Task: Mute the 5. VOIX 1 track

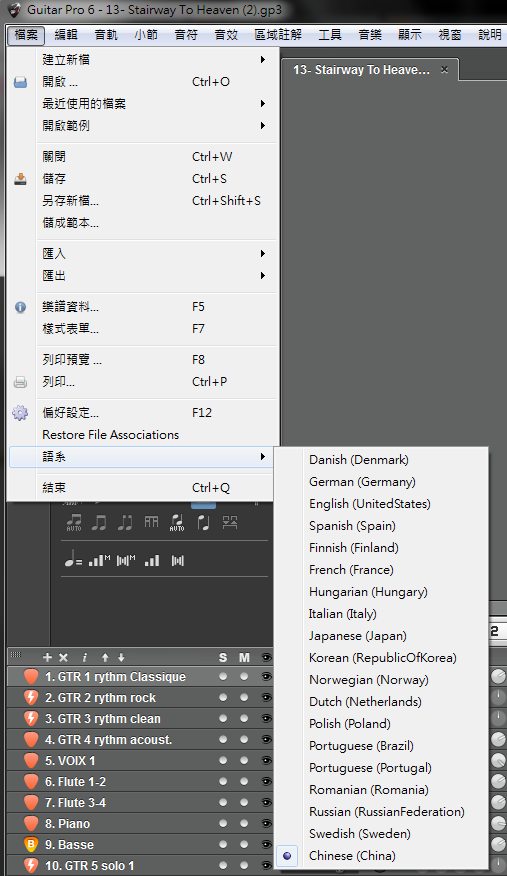Action: [244, 760]
